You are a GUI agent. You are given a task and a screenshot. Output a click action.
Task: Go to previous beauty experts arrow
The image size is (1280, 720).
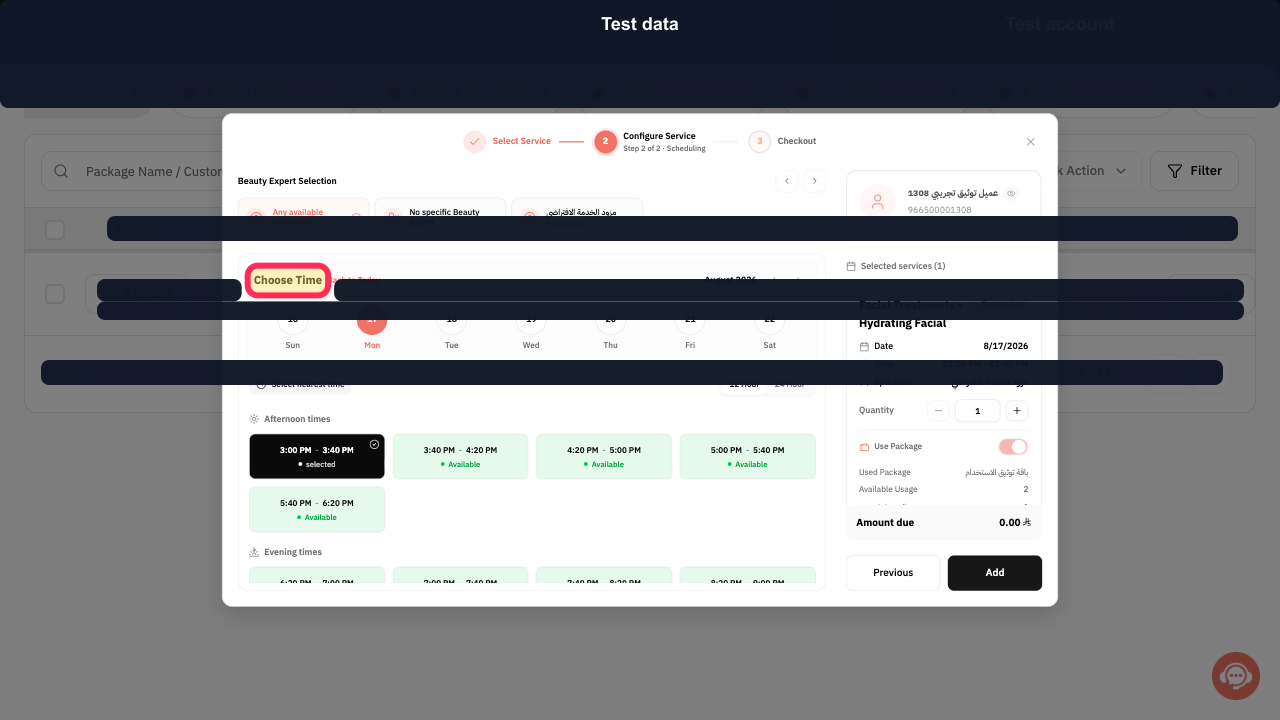point(787,181)
